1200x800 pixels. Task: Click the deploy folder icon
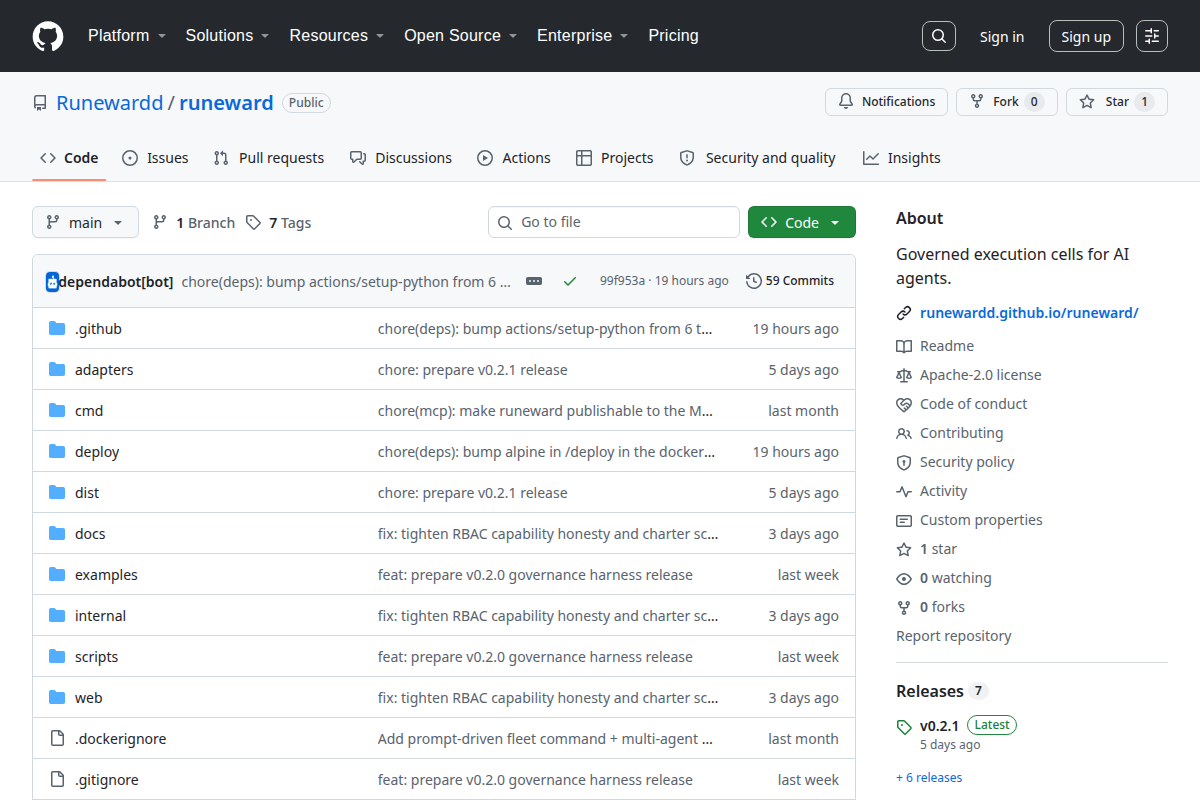point(57,452)
